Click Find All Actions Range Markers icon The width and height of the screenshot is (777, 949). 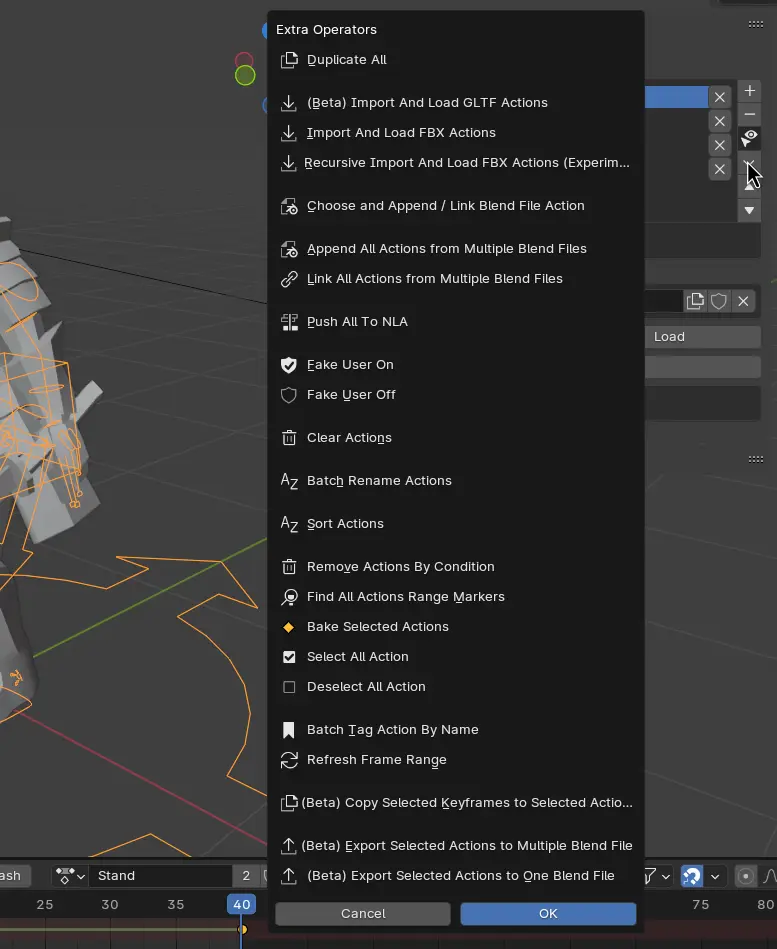[x=289, y=597]
